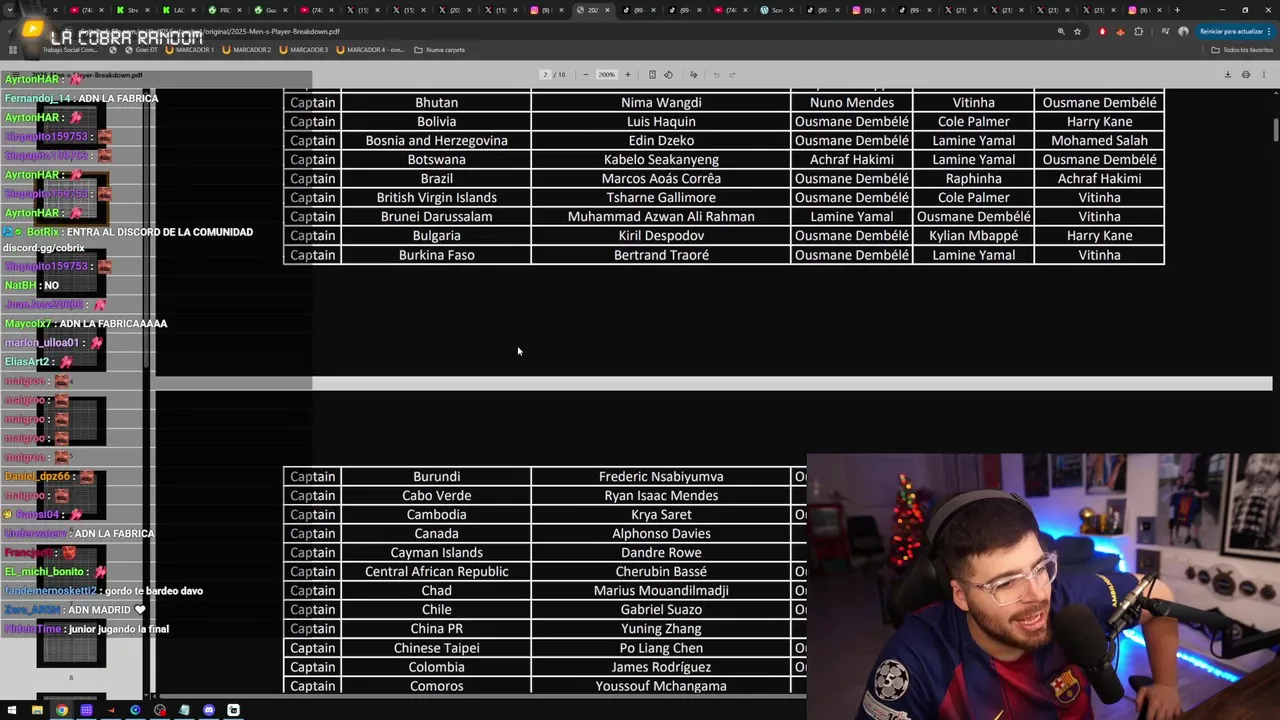Click the PDF redo arrow
1280x720 pixels.
pyautogui.click(x=732, y=75)
